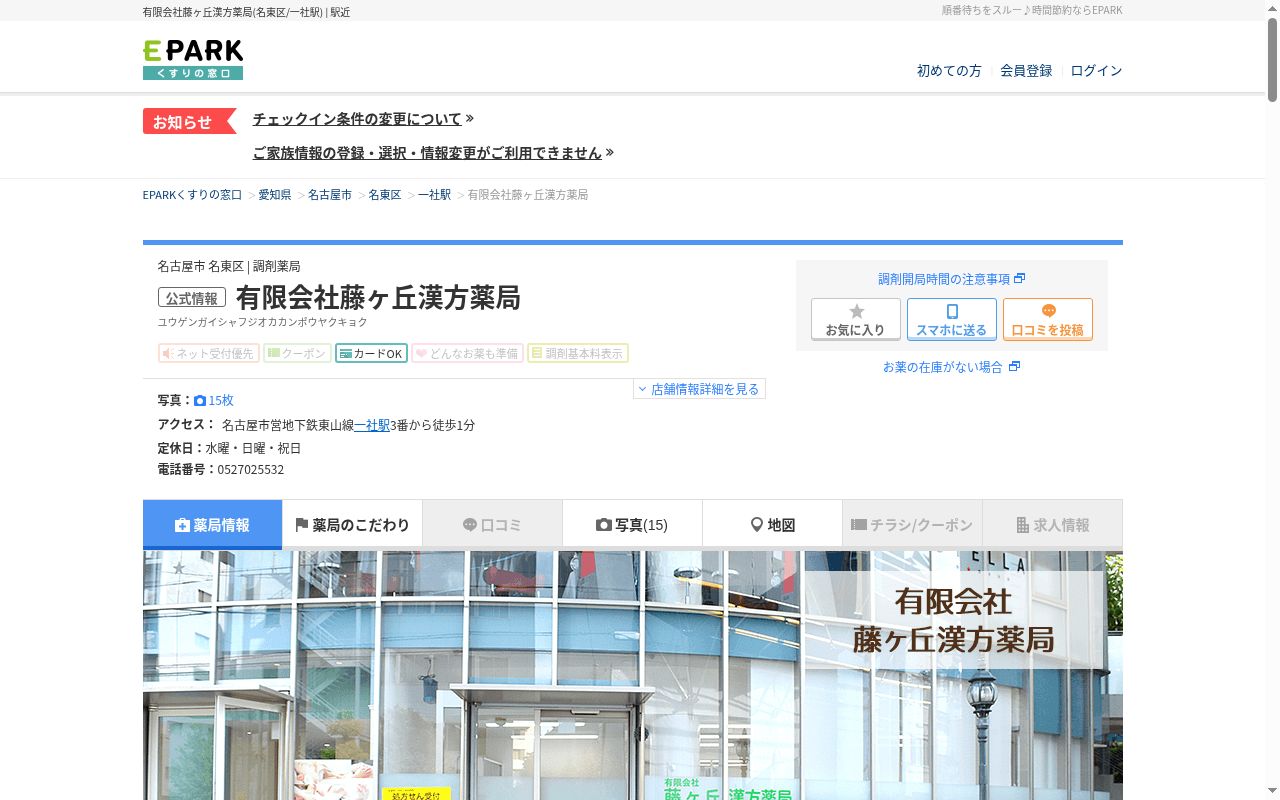Open the 薬局情報 tab
This screenshot has width=1280, height=800.
213,525
